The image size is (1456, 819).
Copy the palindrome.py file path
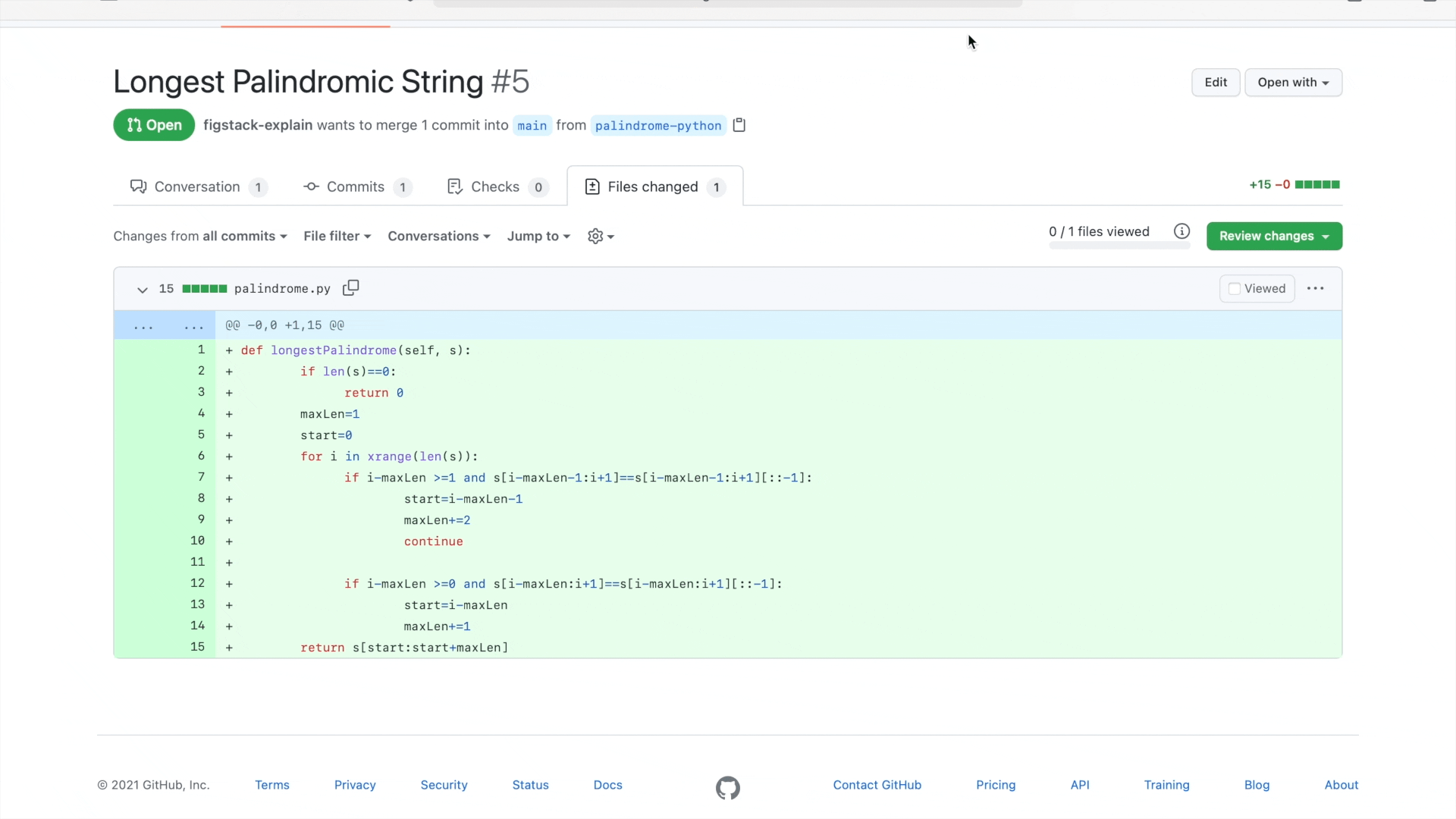[x=350, y=288]
